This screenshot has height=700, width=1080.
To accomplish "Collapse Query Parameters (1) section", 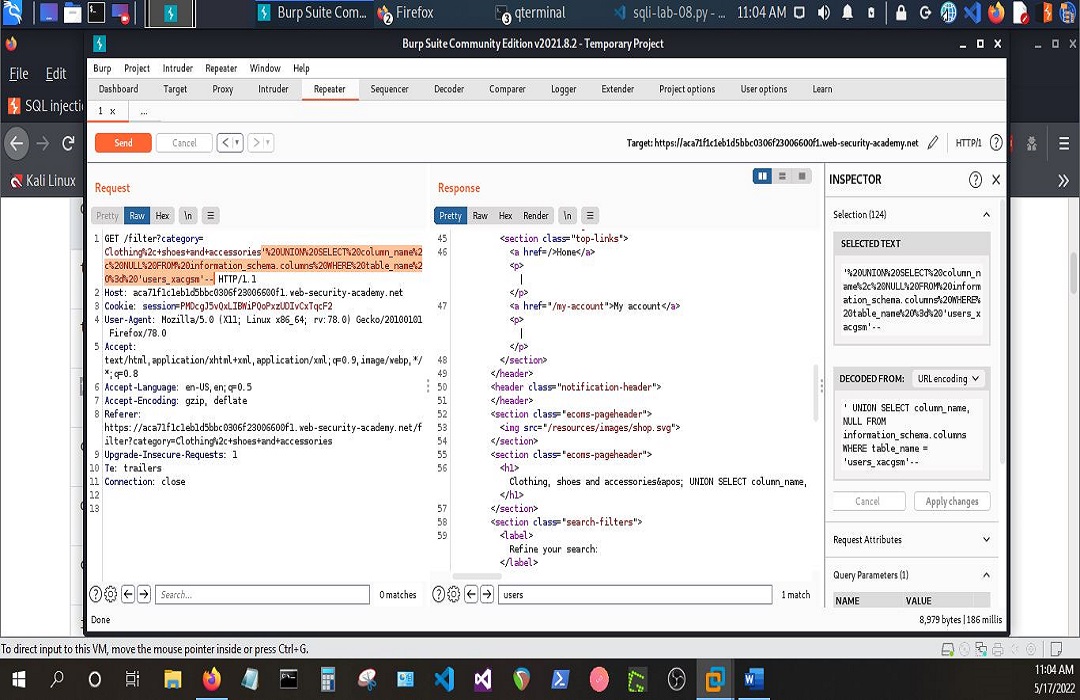I will point(986,575).
